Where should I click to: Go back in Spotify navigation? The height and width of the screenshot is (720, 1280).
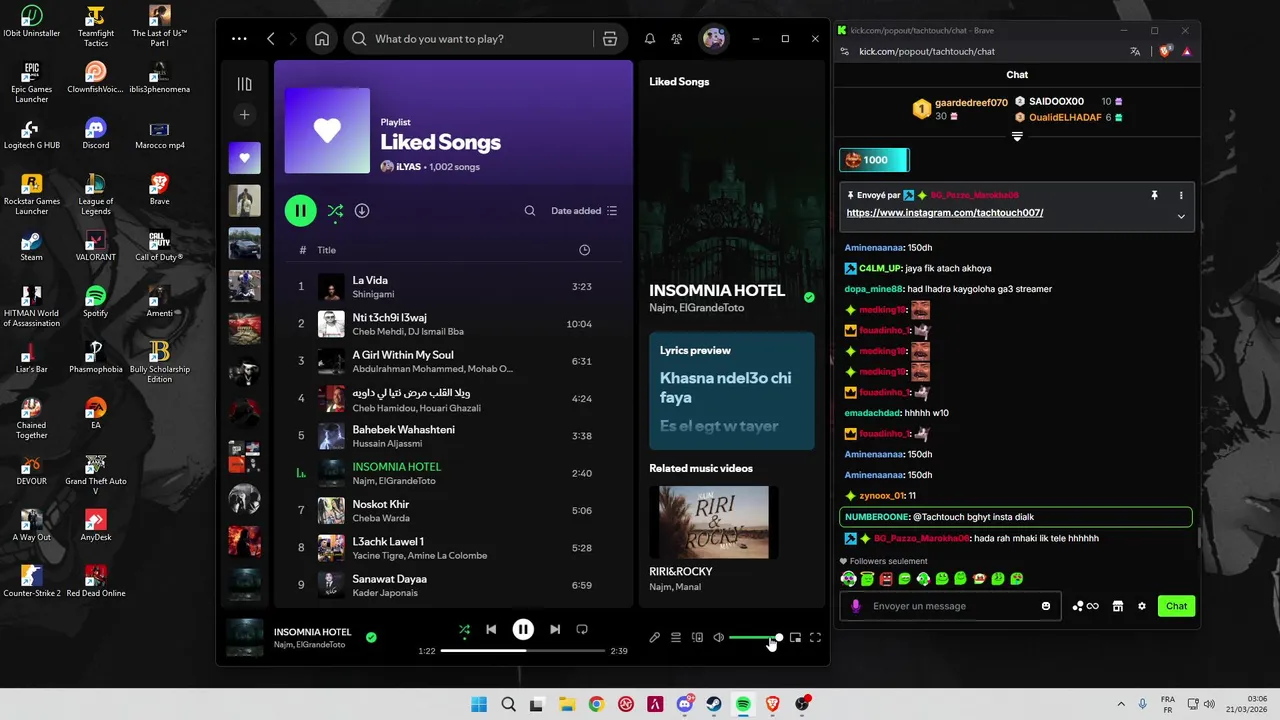coord(271,39)
